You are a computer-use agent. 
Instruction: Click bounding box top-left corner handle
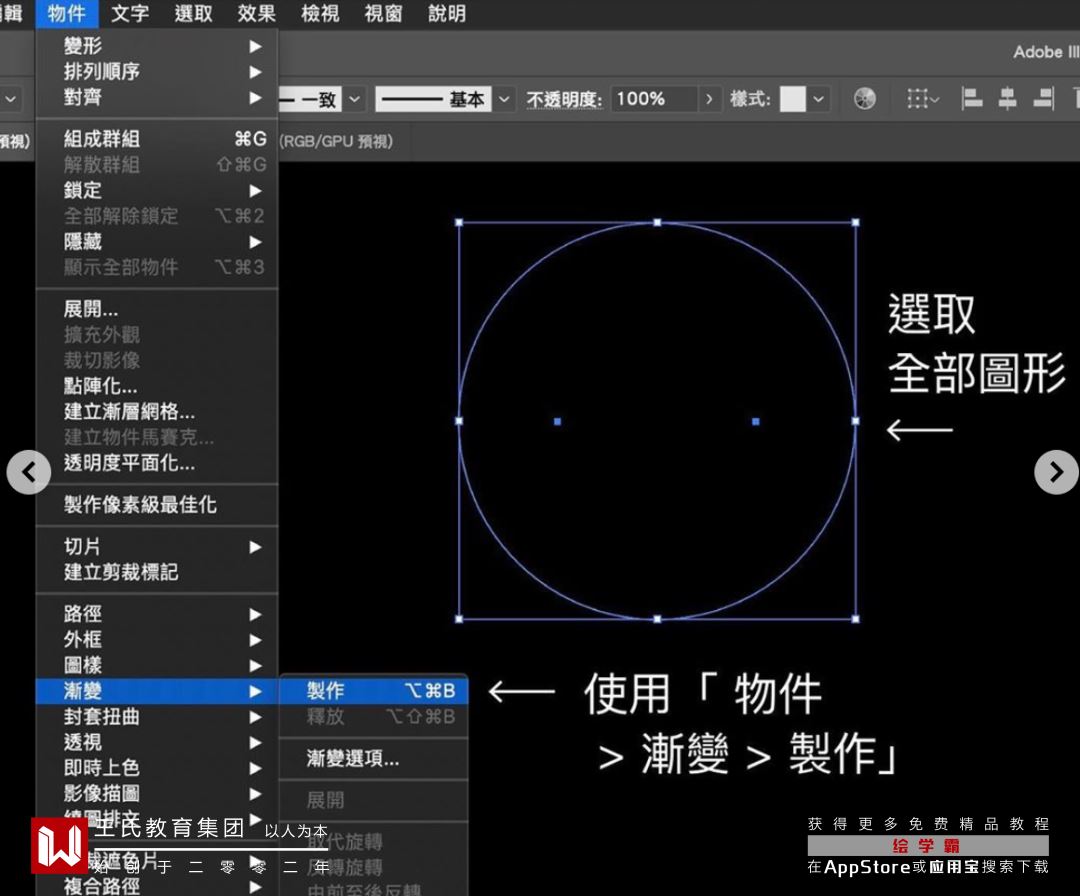click(x=459, y=222)
